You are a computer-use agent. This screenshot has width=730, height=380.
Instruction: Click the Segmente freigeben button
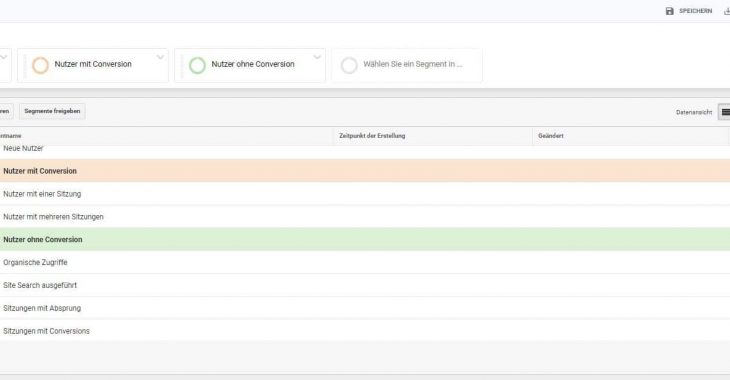tap(52, 111)
